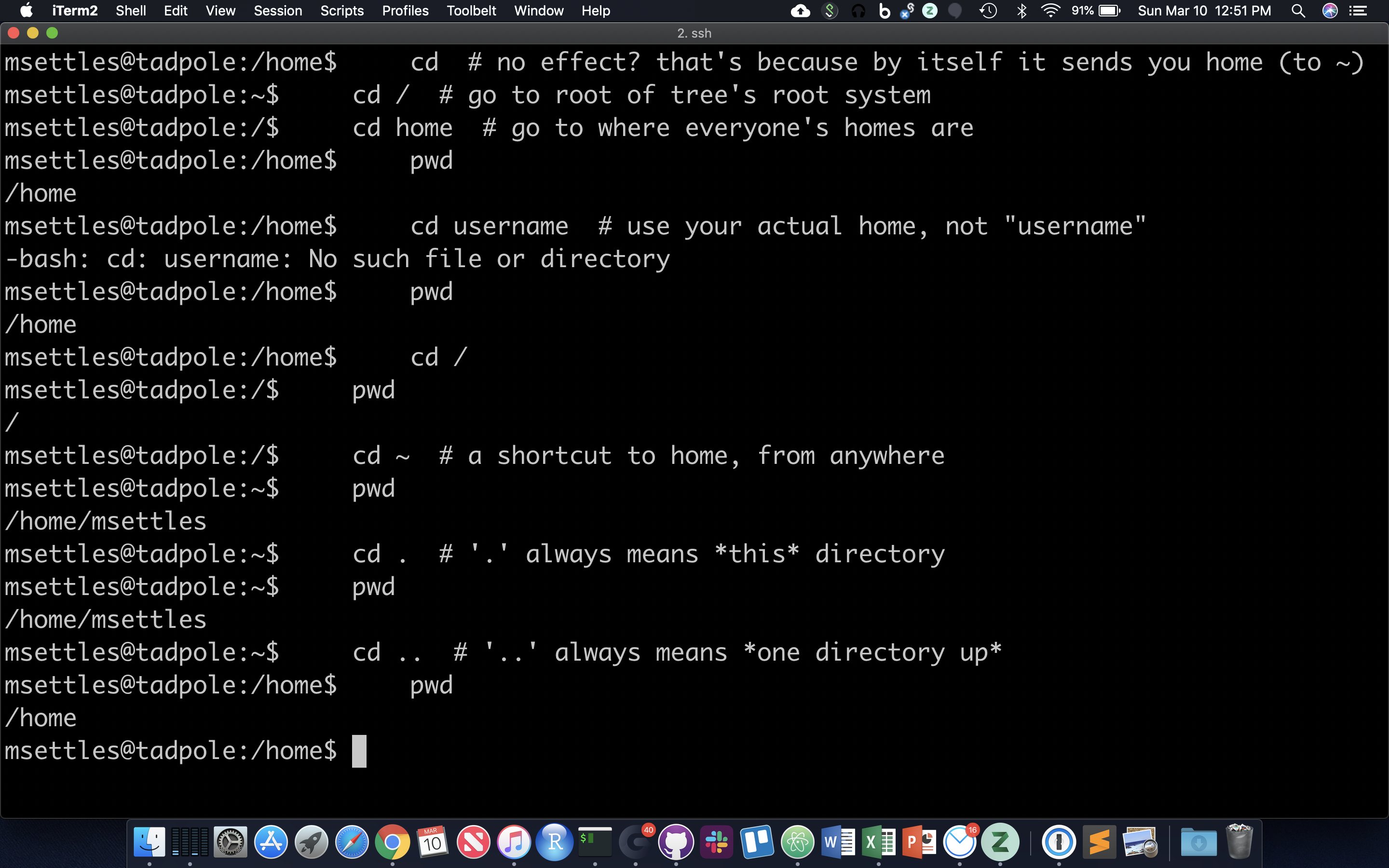Open the Time Machine menu
Viewport: 1389px width, 868px height.
(x=989, y=10)
